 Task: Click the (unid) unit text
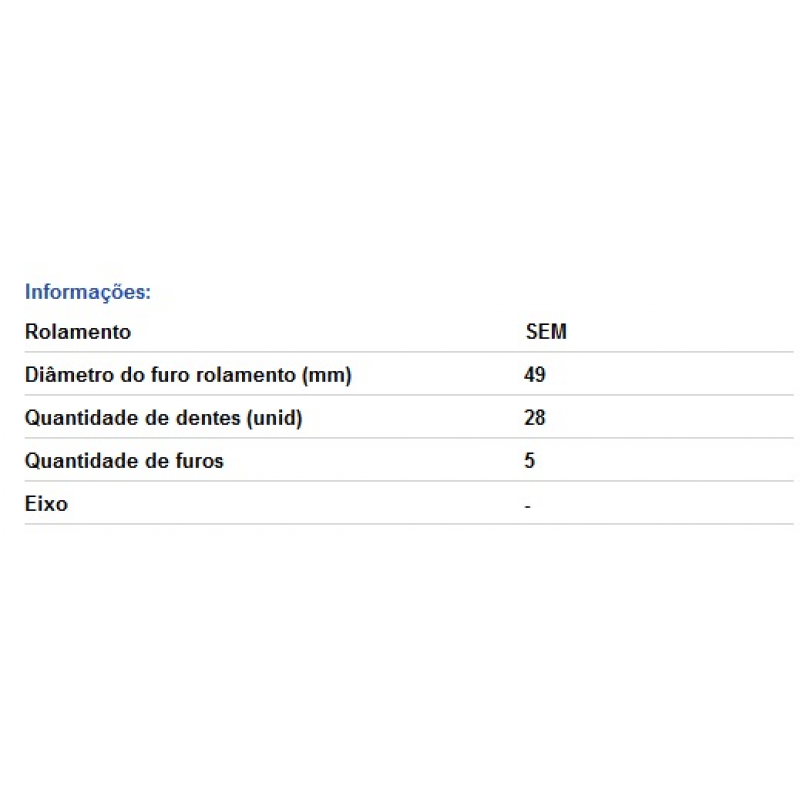click(x=275, y=418)
